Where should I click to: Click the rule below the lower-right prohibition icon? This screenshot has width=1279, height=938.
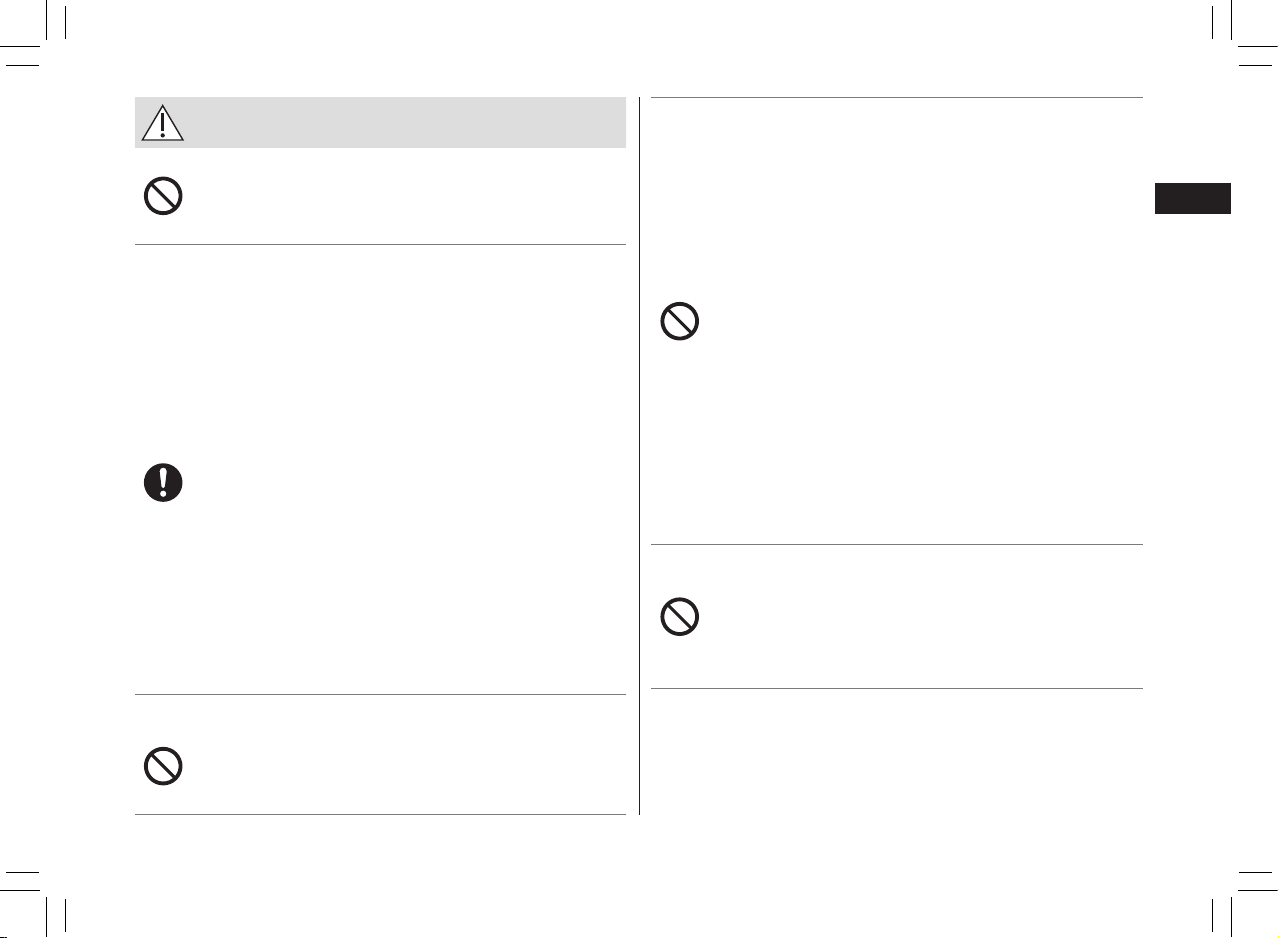[x=897, y=688]
